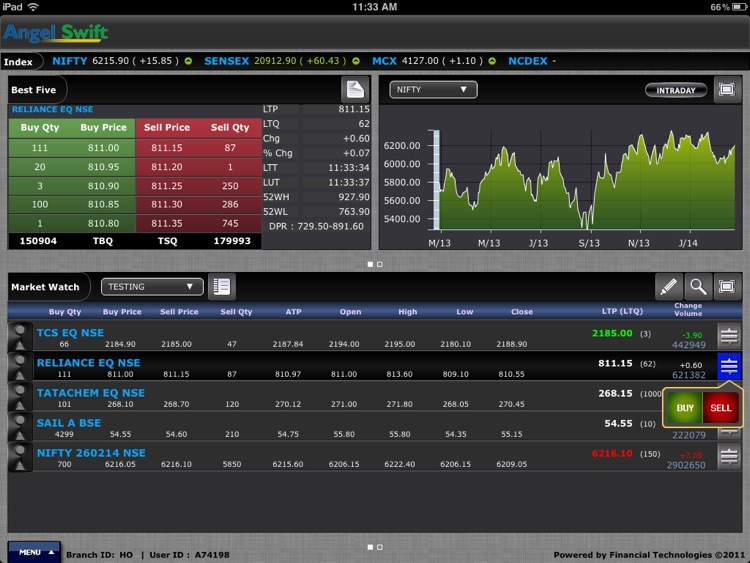Click the Buy Price header in Market Watch
750x563 pixels.
click(x=122, y=311)
